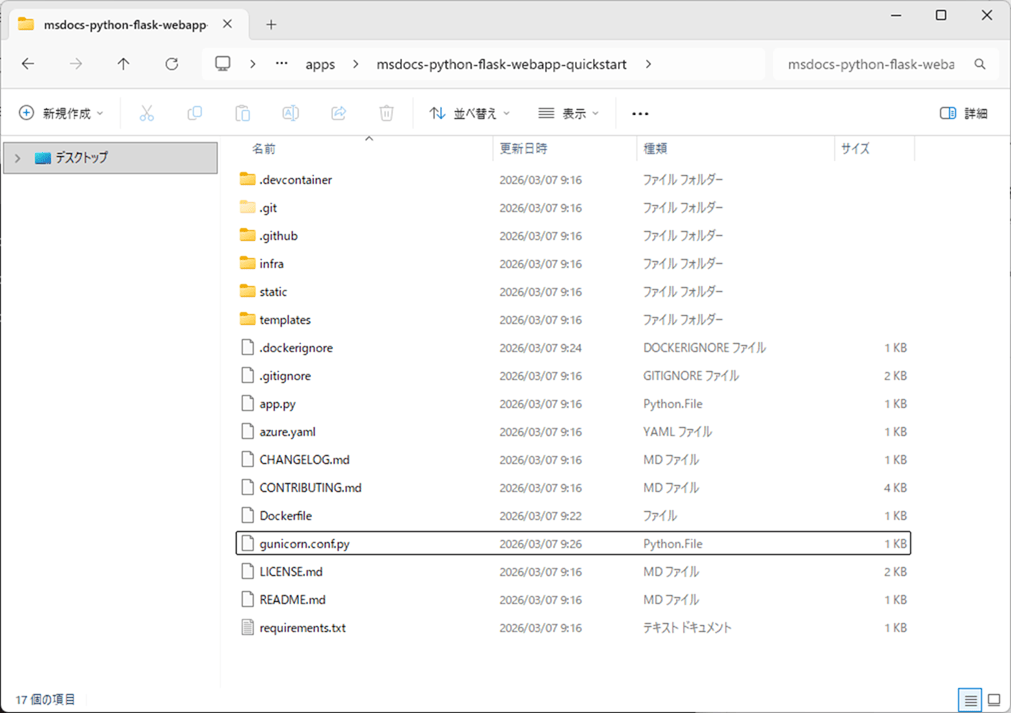Navigate back with the left arrow

pos(28,64)
